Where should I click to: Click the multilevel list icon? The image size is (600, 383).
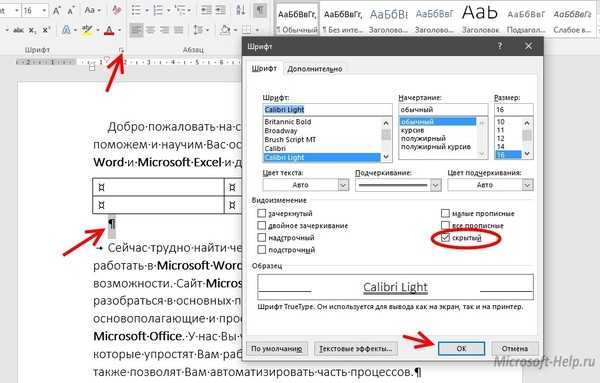[179, 10]
